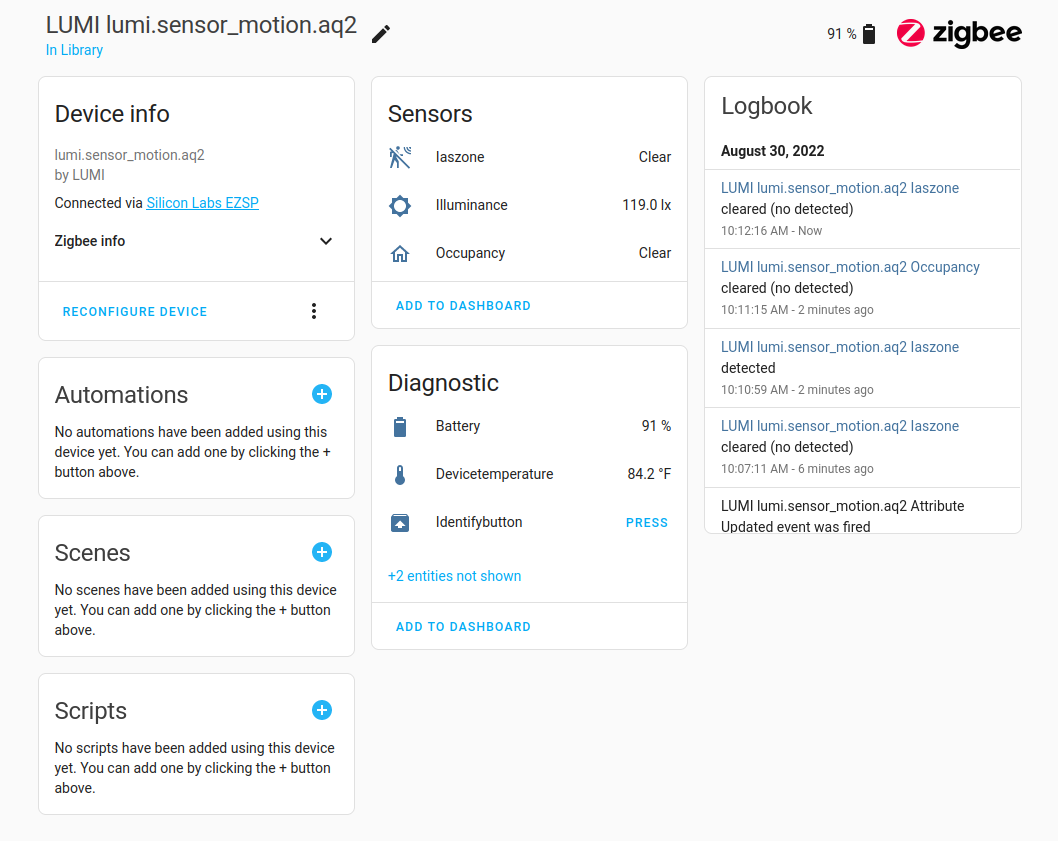Click the Devicetemperature thermometer icon
The height and width of the screenshot is (841, 1058).
coord(400,475)
